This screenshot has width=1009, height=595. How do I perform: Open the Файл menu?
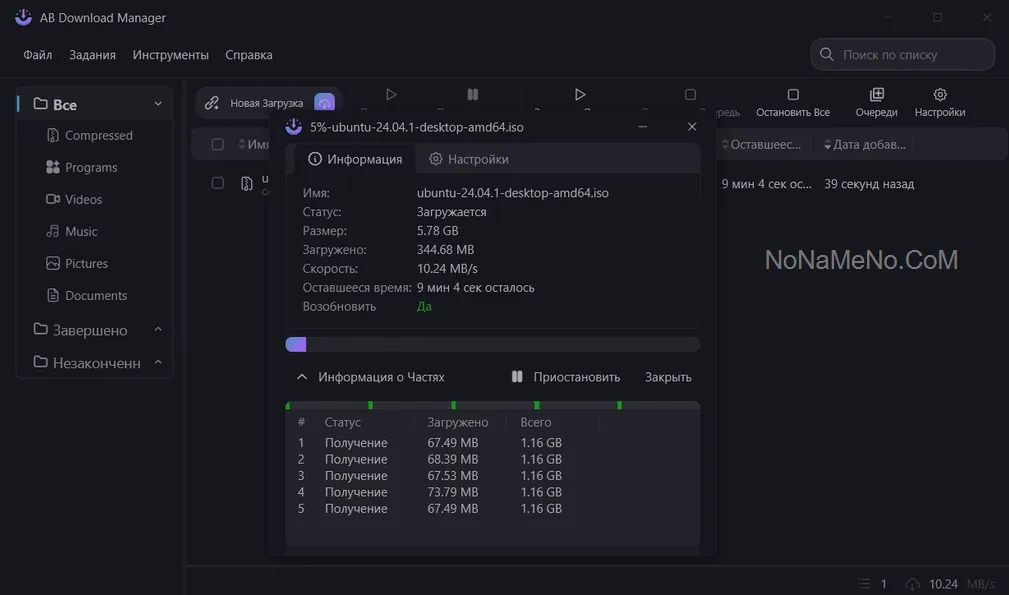[x=38, y=55]
